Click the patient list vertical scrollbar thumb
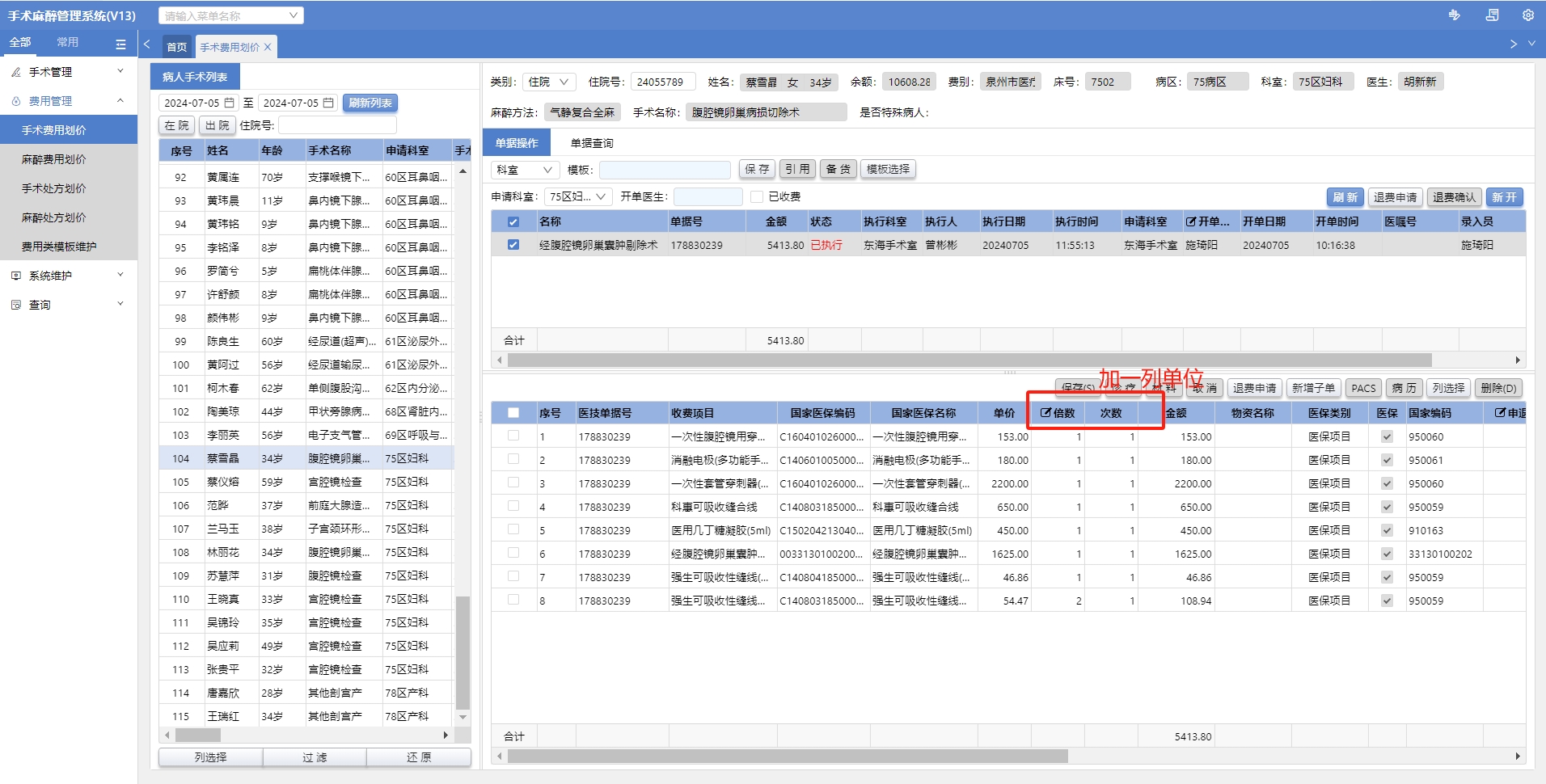The image size is (1546, 784). click(x=463, y=653)
